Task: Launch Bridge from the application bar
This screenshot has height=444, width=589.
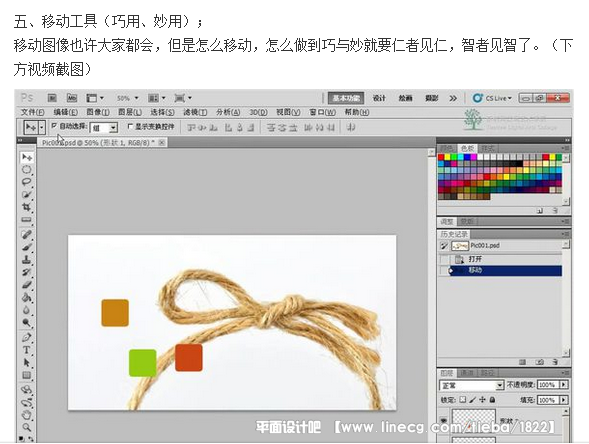Action: point(52,98)
